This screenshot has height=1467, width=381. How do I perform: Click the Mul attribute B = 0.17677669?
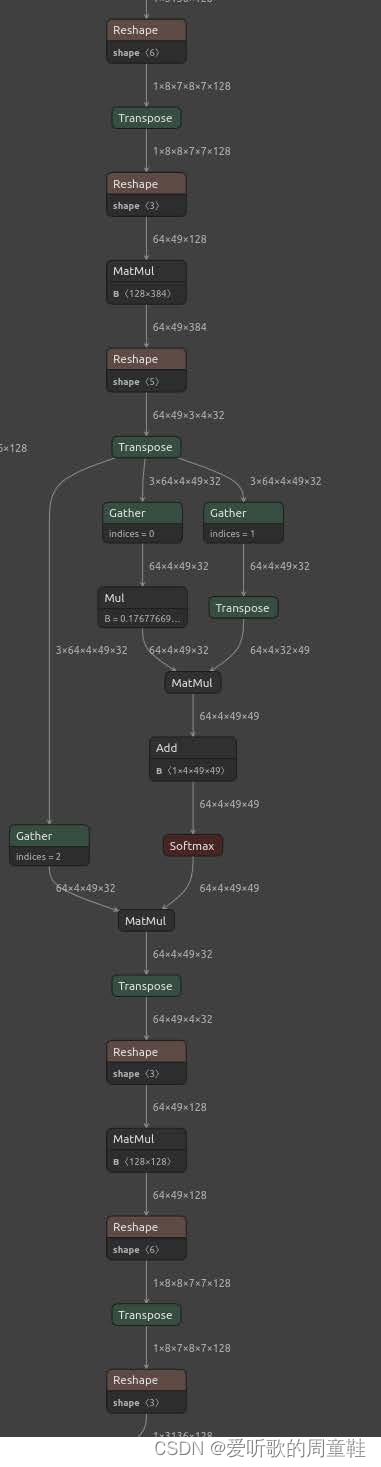(x=143, y=619)
